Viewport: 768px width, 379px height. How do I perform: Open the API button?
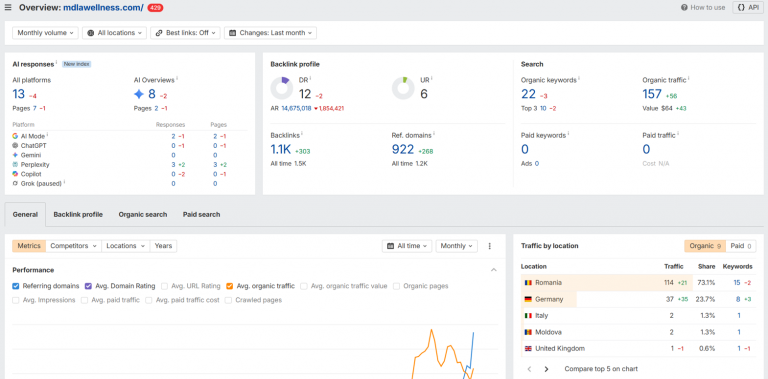pyautogui.click(x=747, y=7)
